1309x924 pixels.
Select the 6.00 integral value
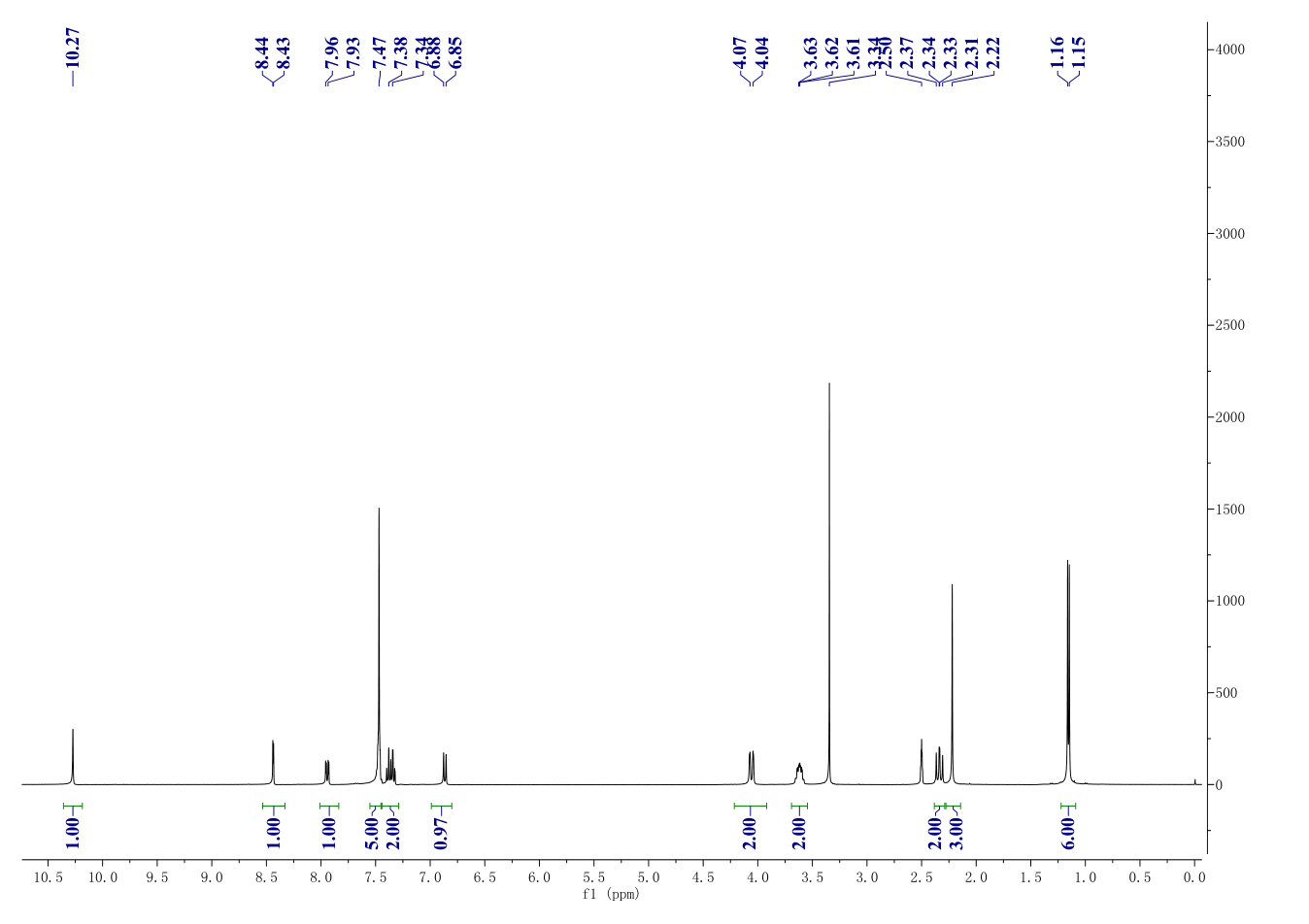pos(1068,834)
